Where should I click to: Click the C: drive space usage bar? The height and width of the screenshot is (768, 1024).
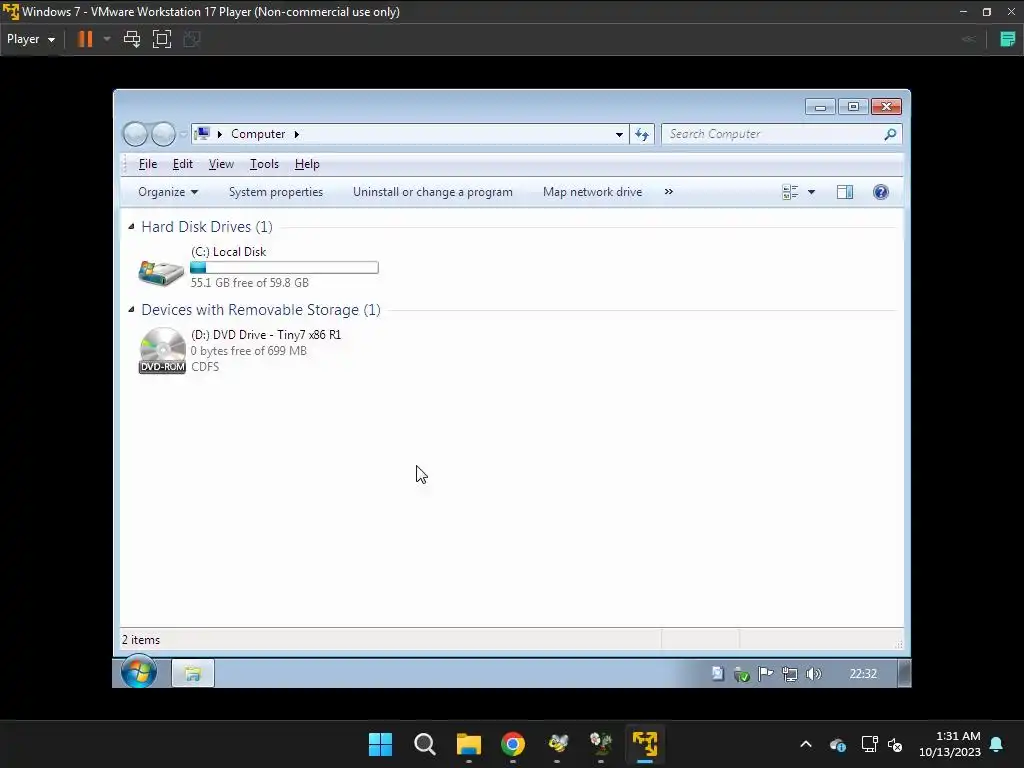pos(284,267)
